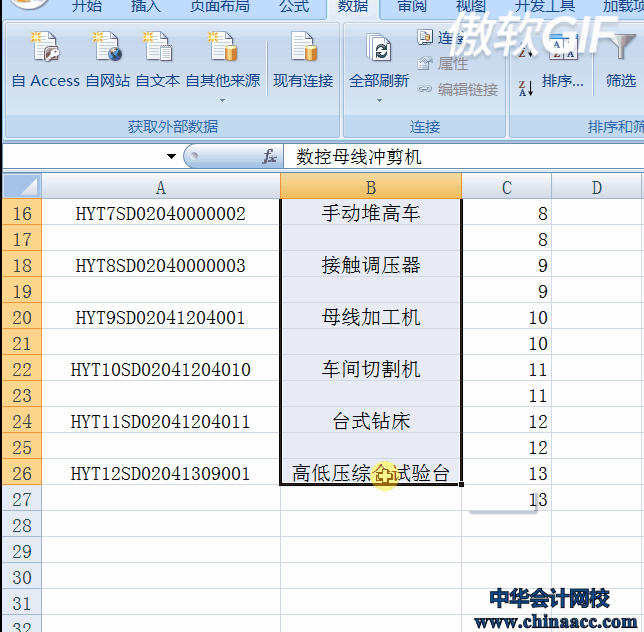Screen dimensions: 644x632
Task: Open the 属性 properties item
Action: point(443,64)
